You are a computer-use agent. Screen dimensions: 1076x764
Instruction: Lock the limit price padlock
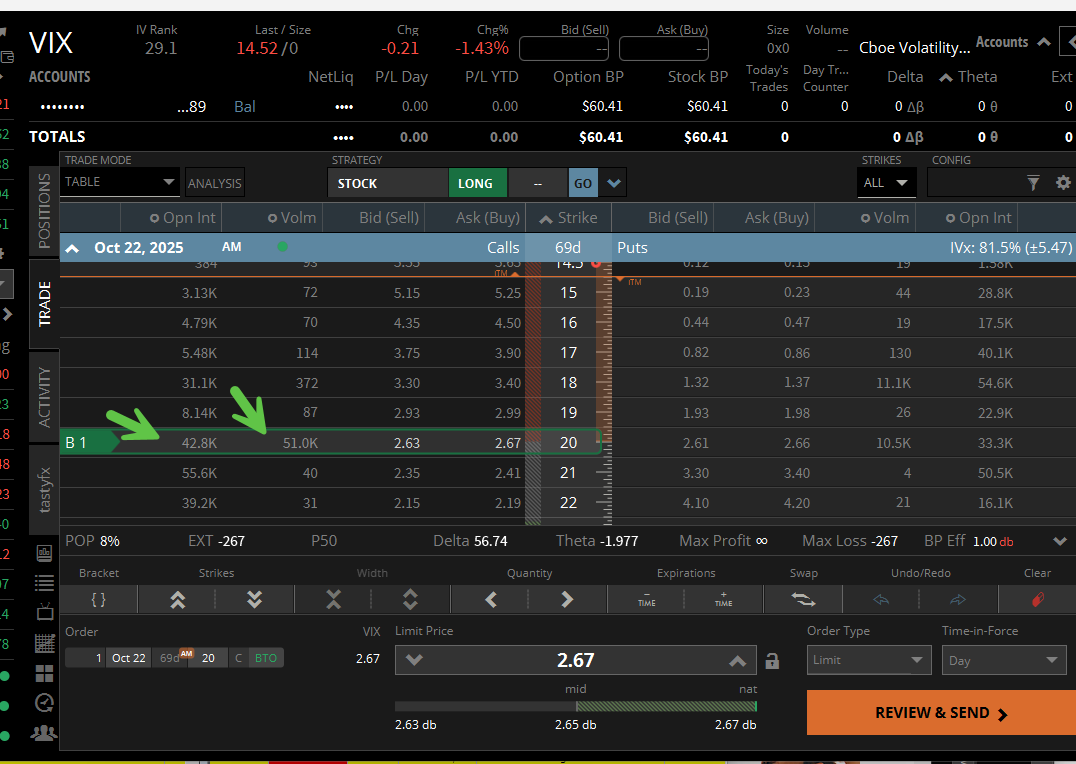(x=772, y=661)
